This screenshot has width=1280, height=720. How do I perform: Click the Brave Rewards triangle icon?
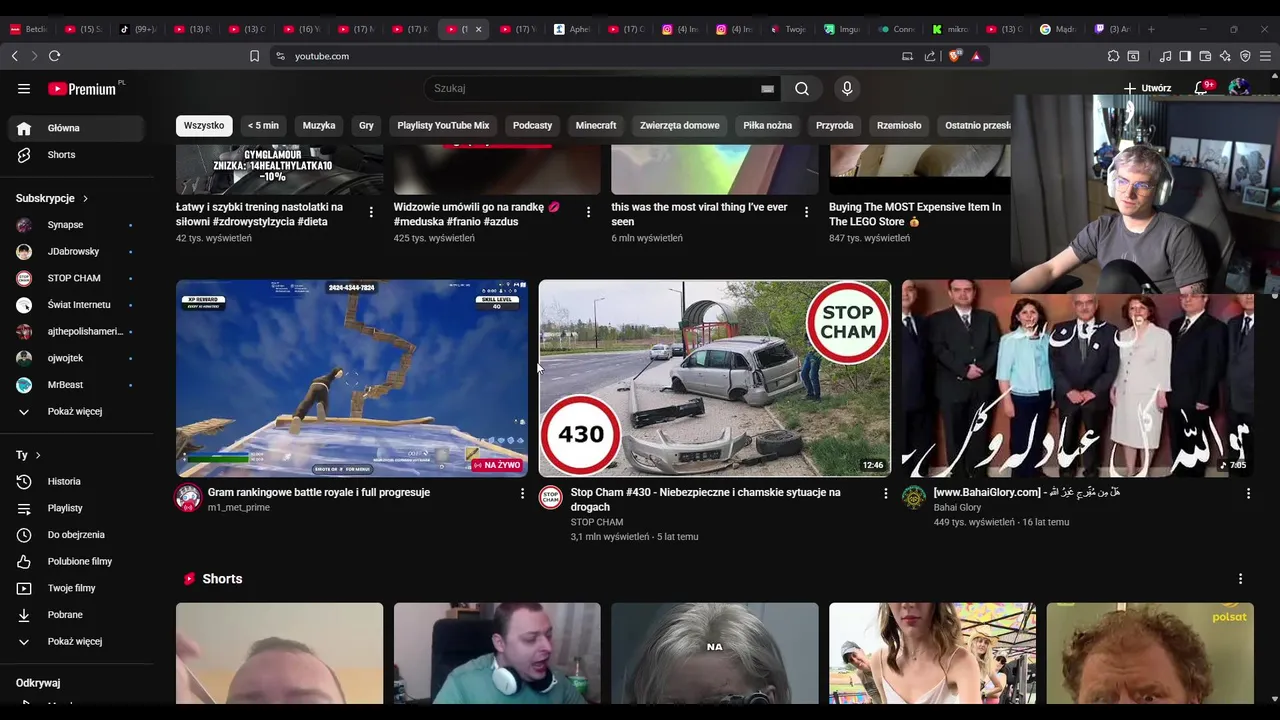976,56
